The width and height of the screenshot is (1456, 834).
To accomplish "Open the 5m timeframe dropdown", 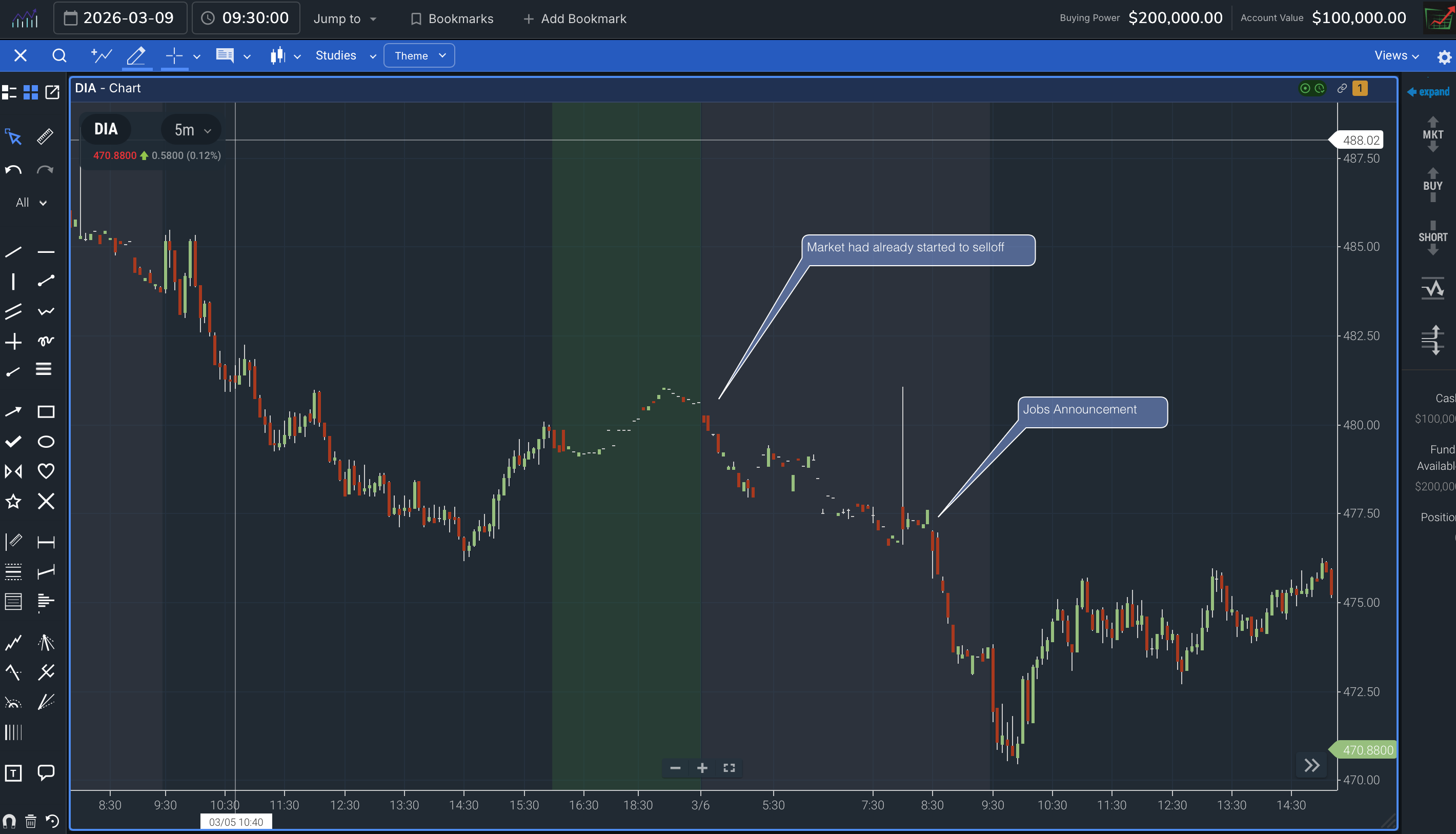I will point(191,129).
